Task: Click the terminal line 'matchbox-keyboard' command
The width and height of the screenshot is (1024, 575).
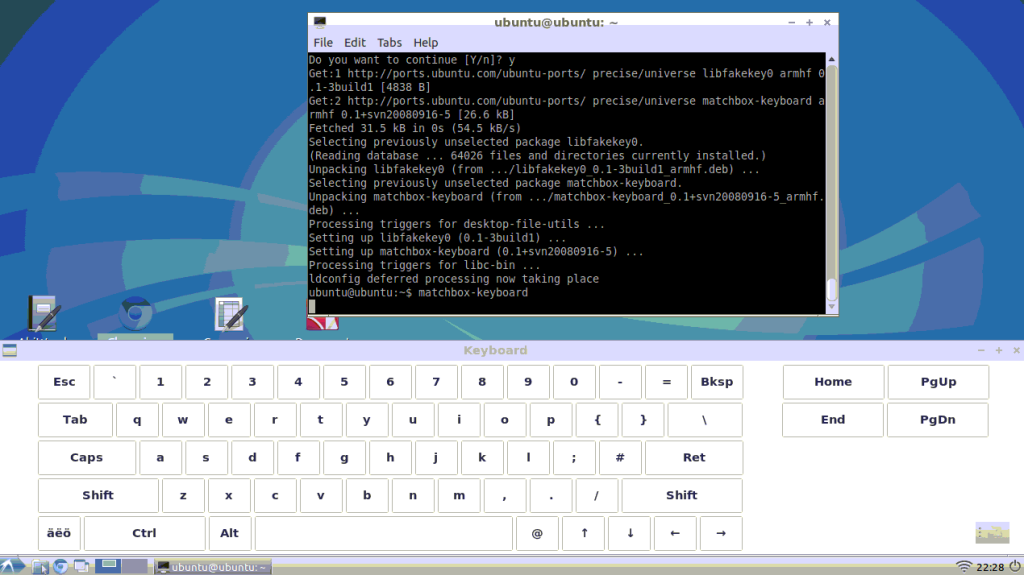Action: [473, 293]
